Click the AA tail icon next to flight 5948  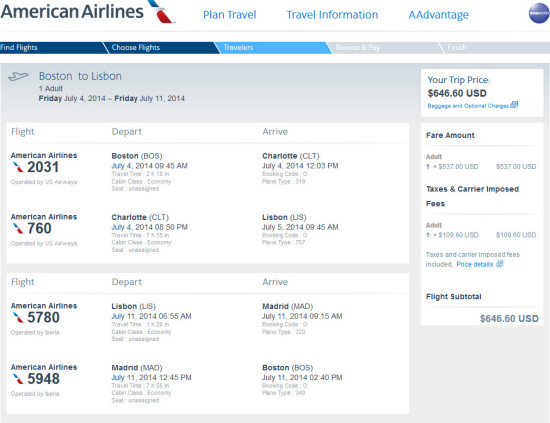pos(18,379)
